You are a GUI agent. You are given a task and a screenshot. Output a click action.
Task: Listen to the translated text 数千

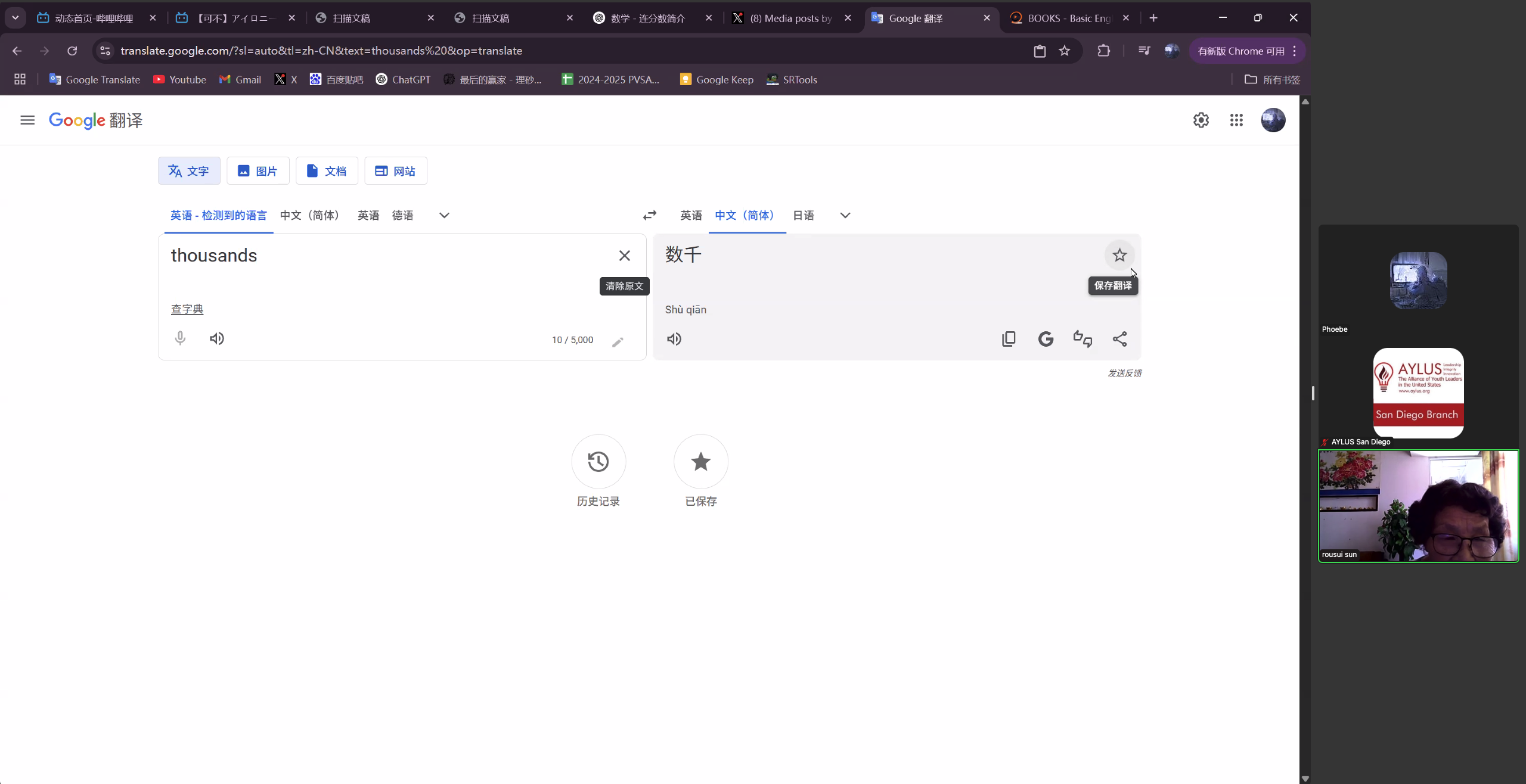point(674,340)
